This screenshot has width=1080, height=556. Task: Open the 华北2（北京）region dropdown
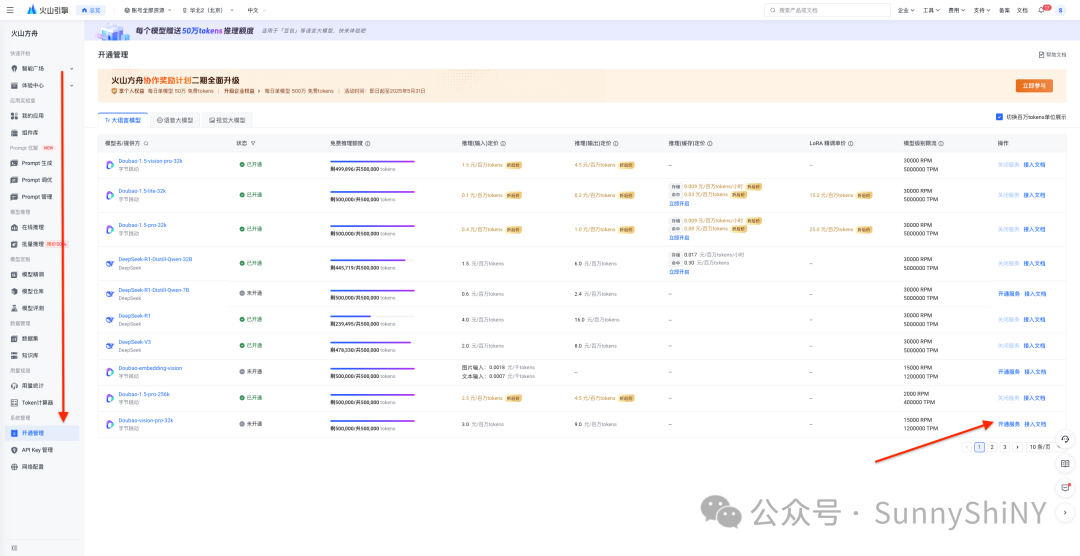207,10
